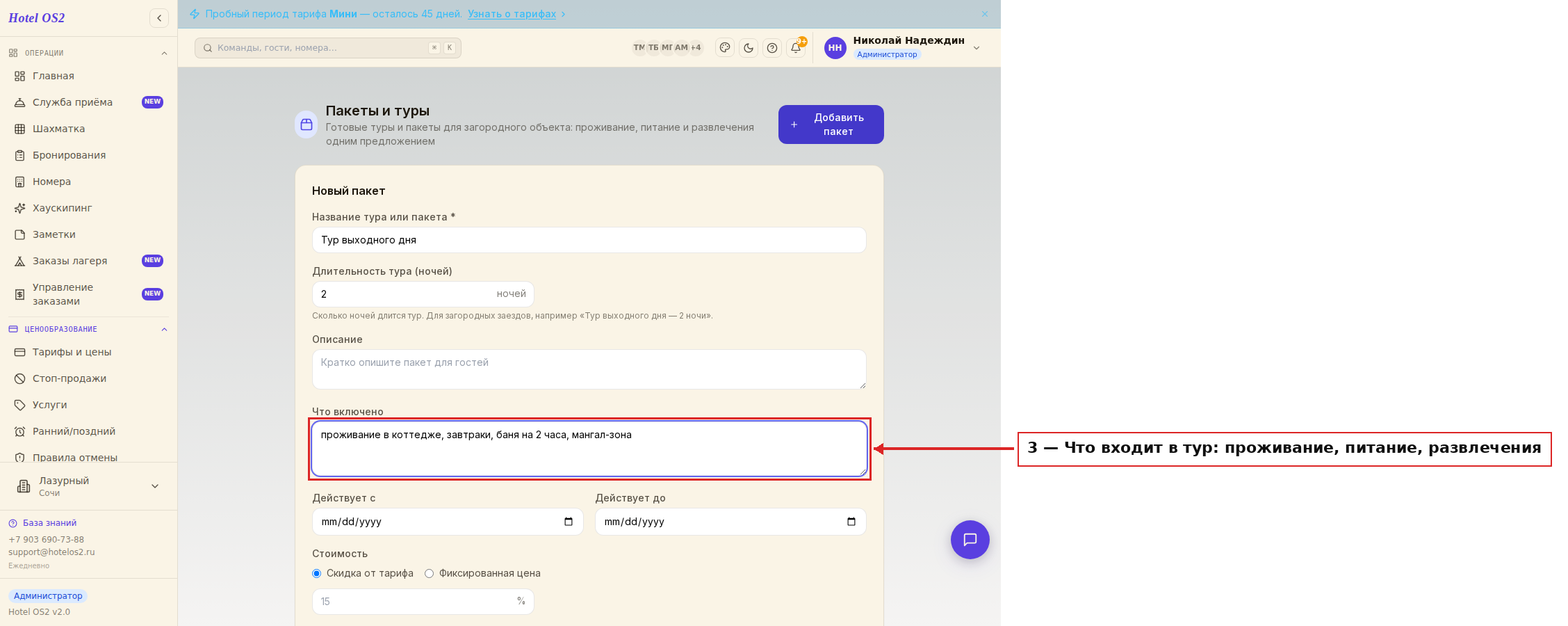Click the Hotel OS2 logo
The image size is (1568, 626).
coord(37,18)
